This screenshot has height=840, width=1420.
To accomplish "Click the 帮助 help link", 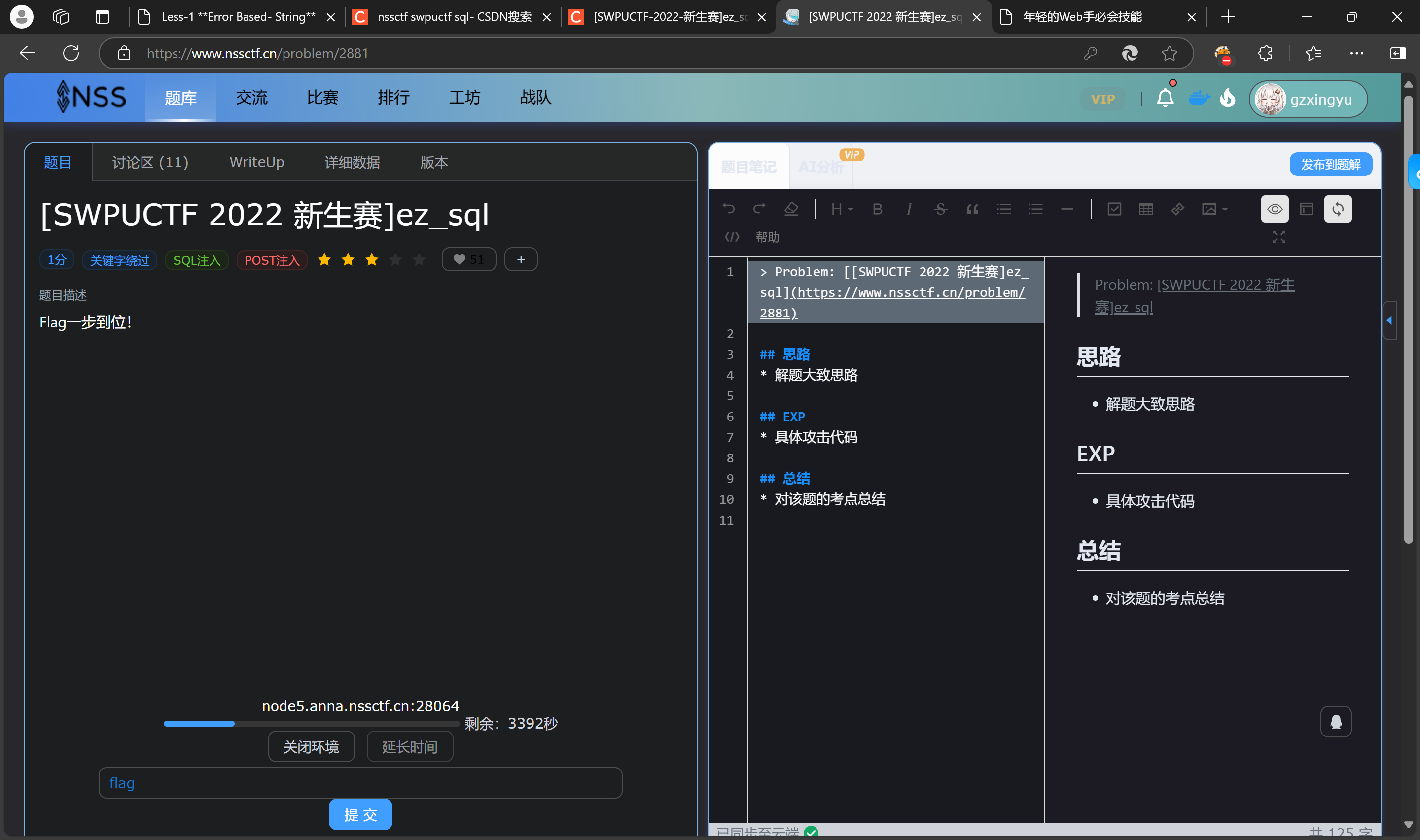I will click(x=768, y=237).
